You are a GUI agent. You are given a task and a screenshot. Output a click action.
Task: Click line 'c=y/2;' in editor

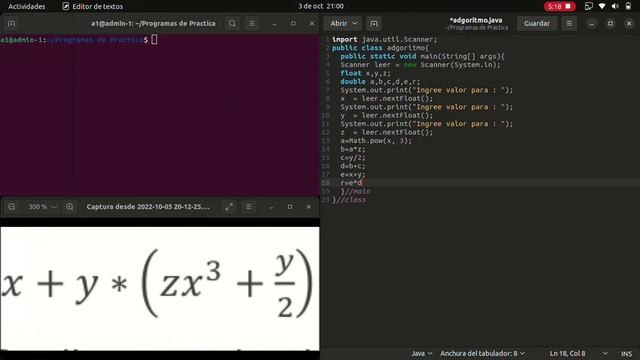point(353,158)
